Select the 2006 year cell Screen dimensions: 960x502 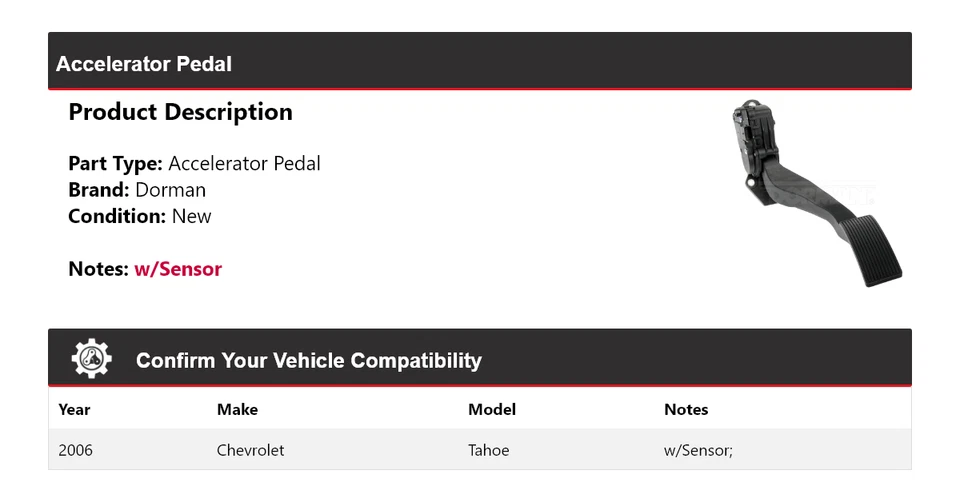tap(76, 450)
